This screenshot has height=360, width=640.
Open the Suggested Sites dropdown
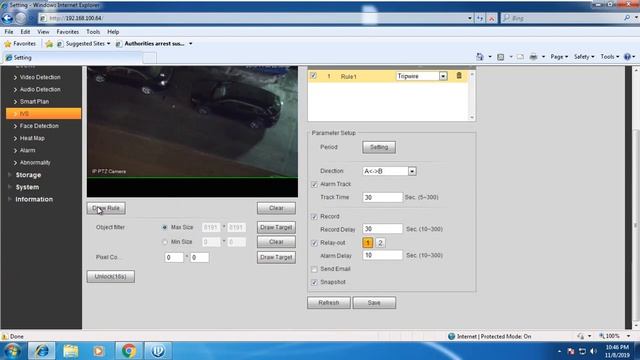(108, 44)
